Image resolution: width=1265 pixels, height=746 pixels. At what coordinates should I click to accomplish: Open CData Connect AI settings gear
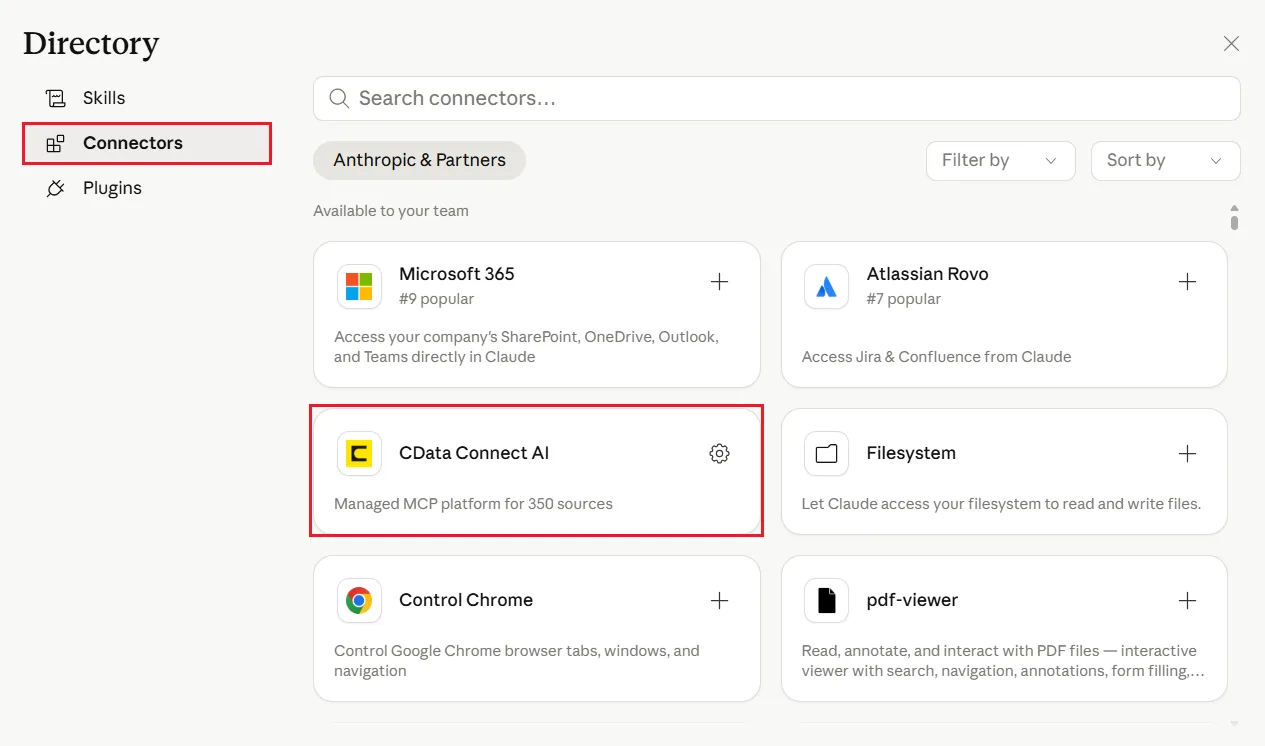[x=719, y=453]
